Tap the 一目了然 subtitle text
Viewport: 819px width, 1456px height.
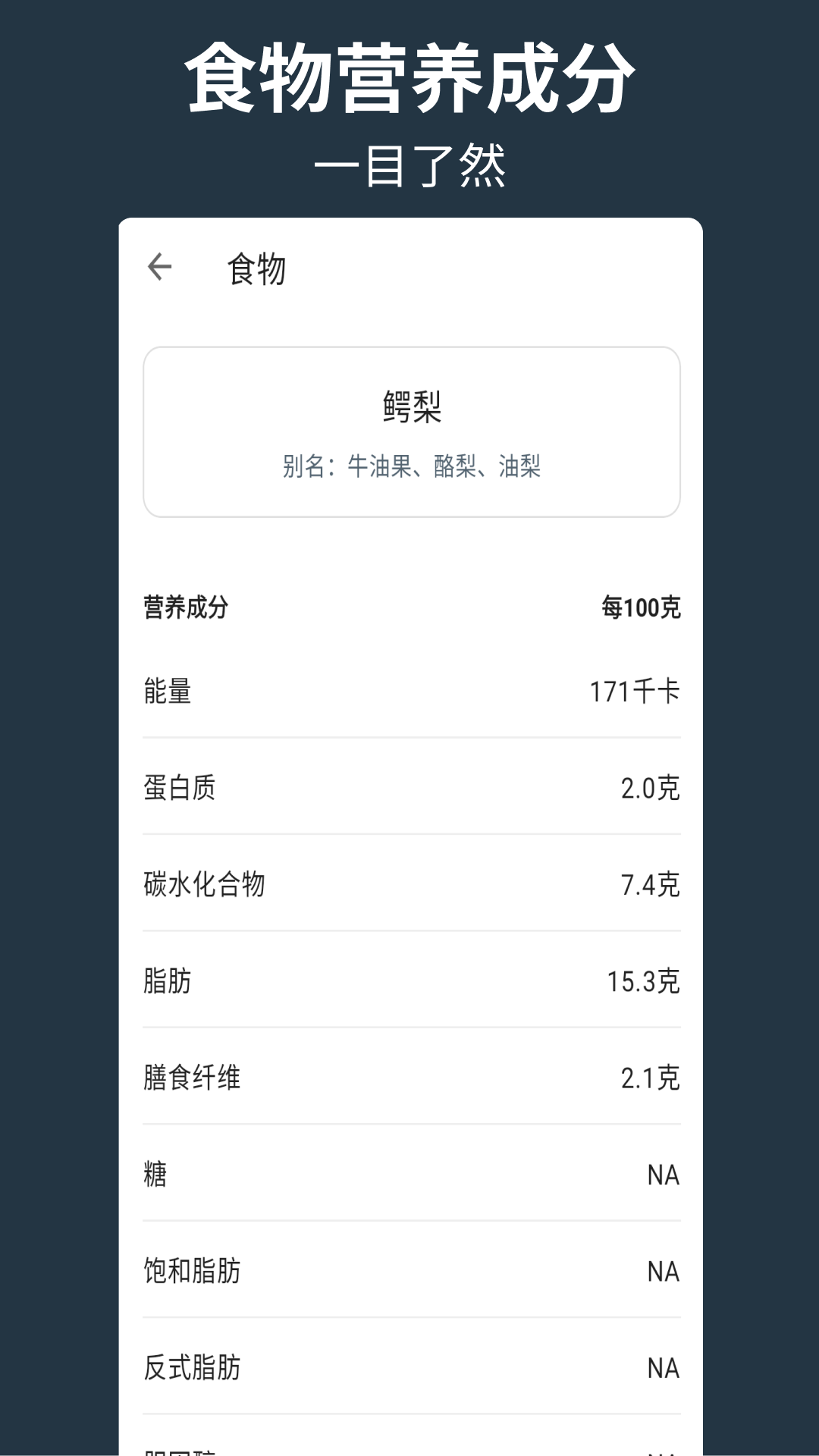[x=409, y=165]
